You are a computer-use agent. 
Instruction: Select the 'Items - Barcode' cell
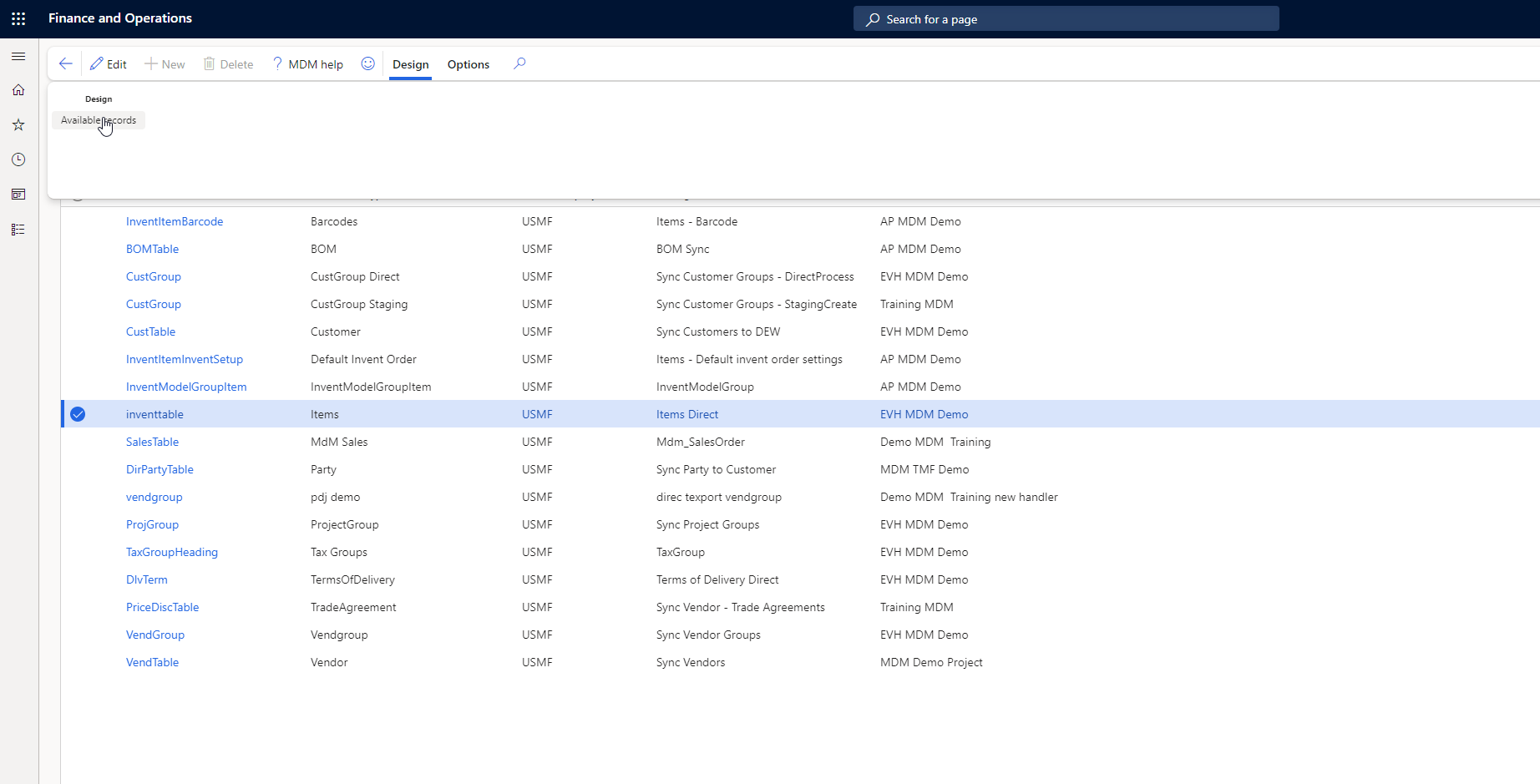point(697,221)
